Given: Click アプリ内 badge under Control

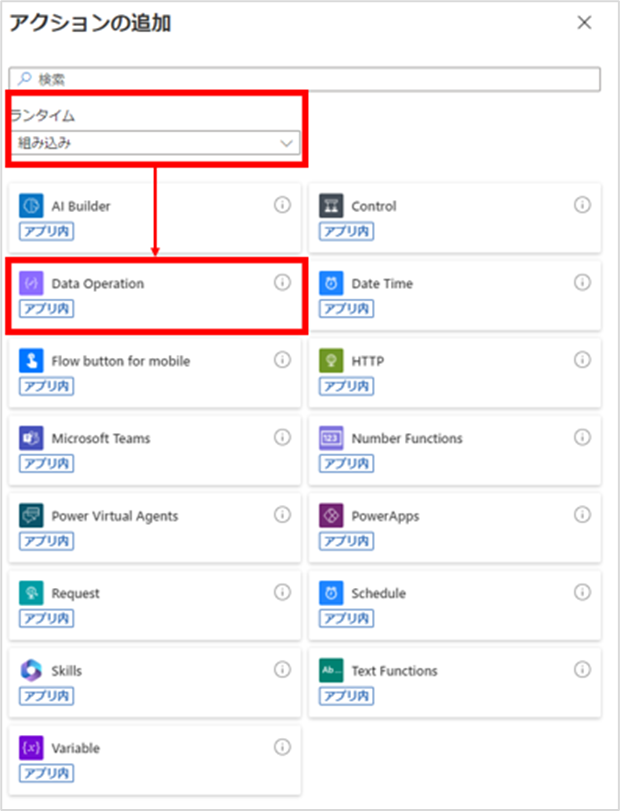Looking at the screenshot, I should (346, 231).
